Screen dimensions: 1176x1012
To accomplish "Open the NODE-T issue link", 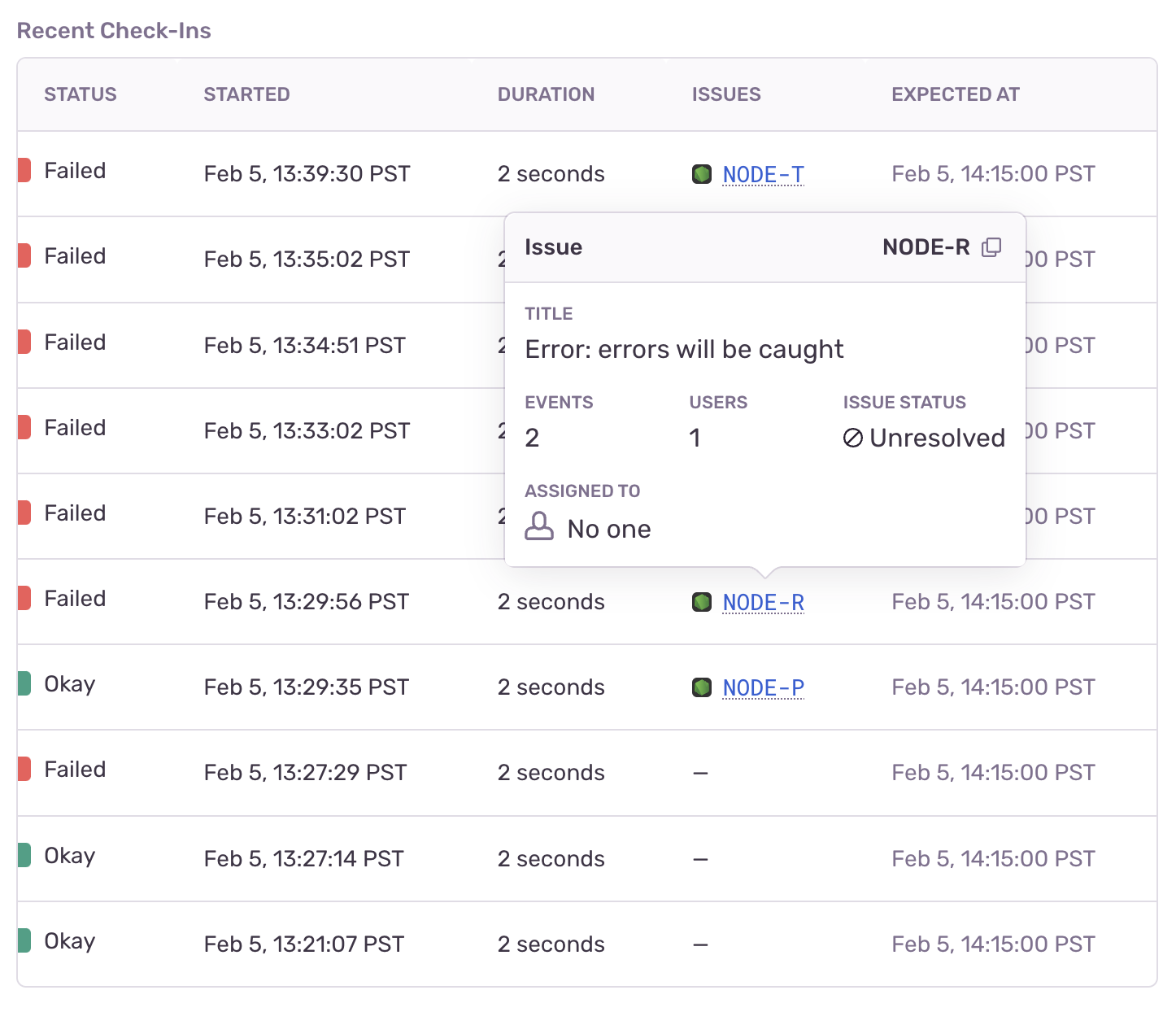I will tap(763, 175).
